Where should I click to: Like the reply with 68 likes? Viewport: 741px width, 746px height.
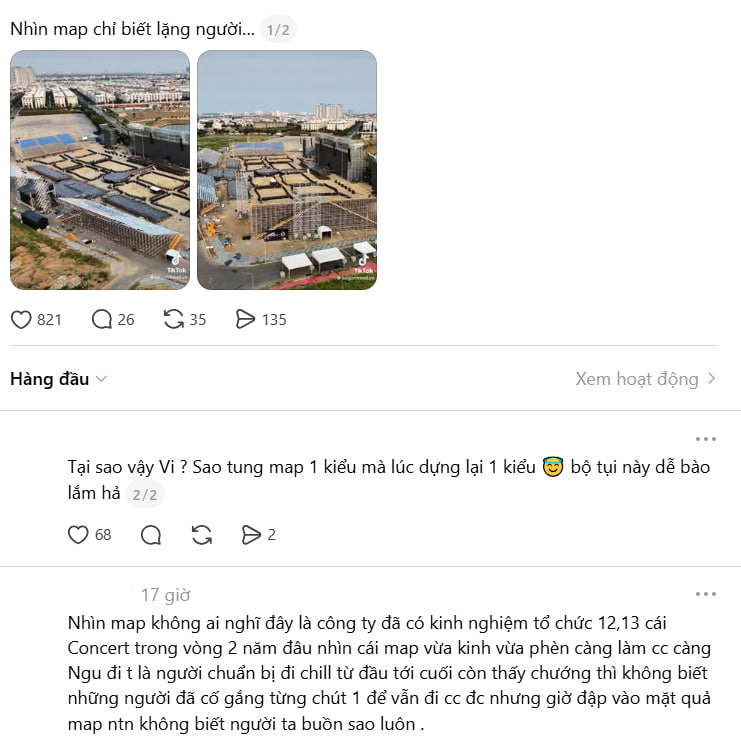pos(78,535)
